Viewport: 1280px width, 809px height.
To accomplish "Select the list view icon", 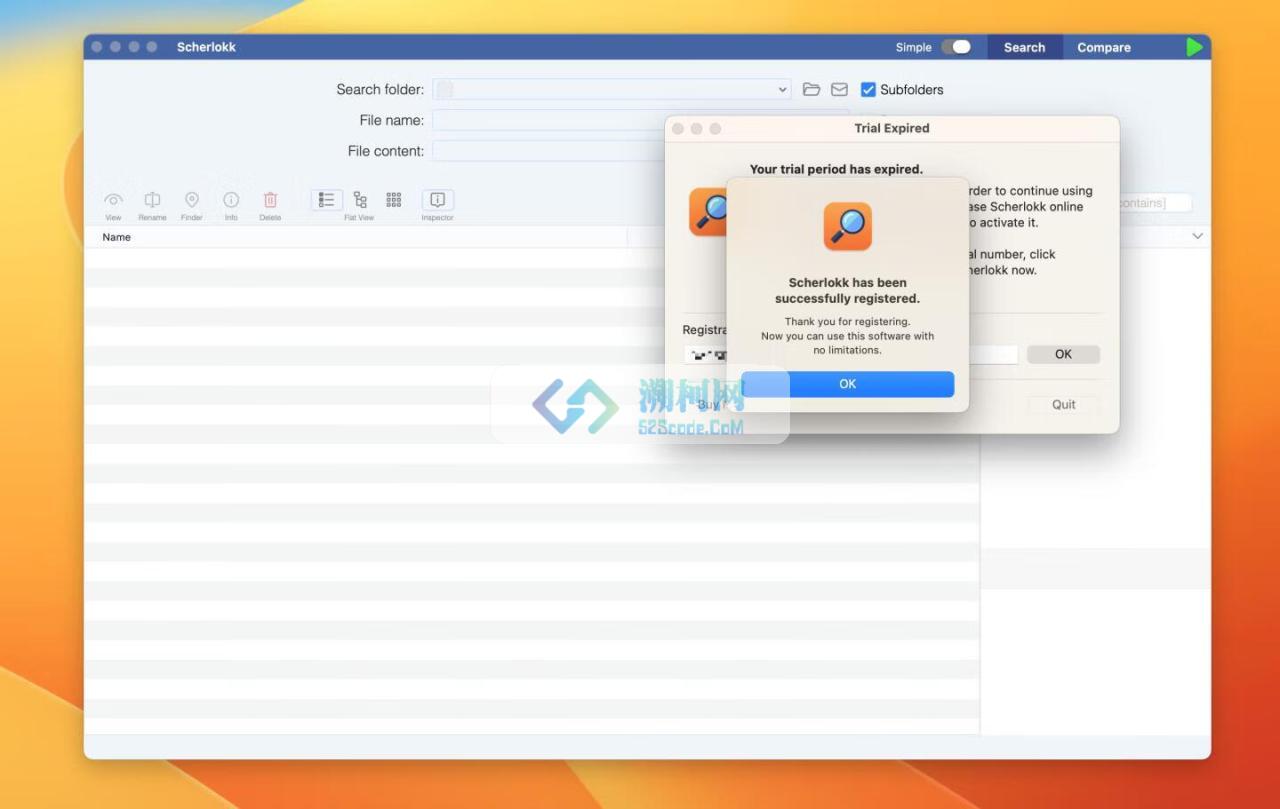I will (327, 200).
